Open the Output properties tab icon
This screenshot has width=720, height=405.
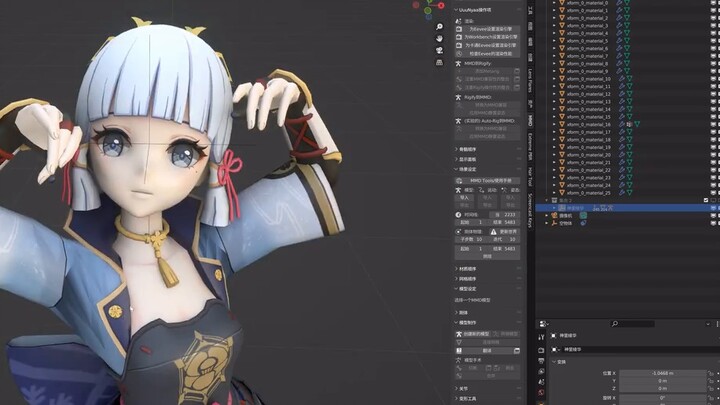541,361
